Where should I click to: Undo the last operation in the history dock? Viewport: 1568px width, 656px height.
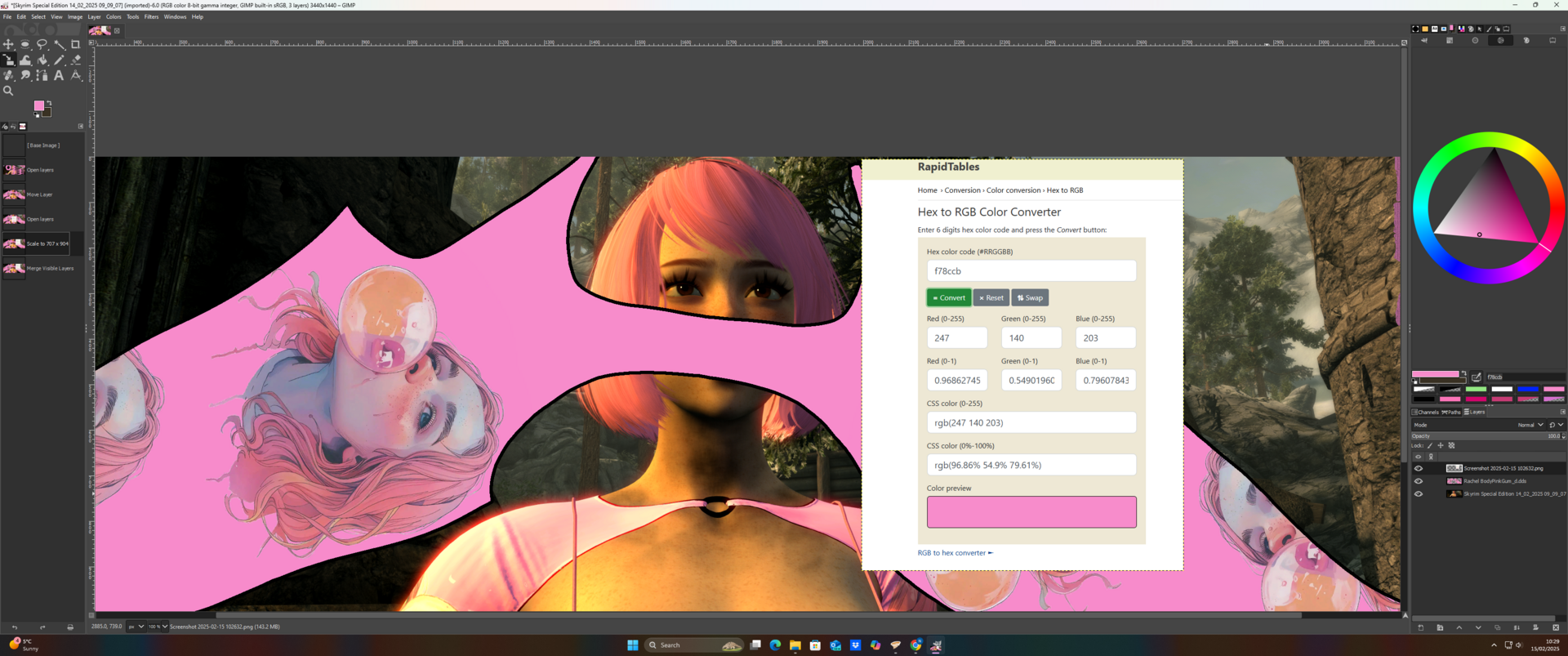point(14,627)
